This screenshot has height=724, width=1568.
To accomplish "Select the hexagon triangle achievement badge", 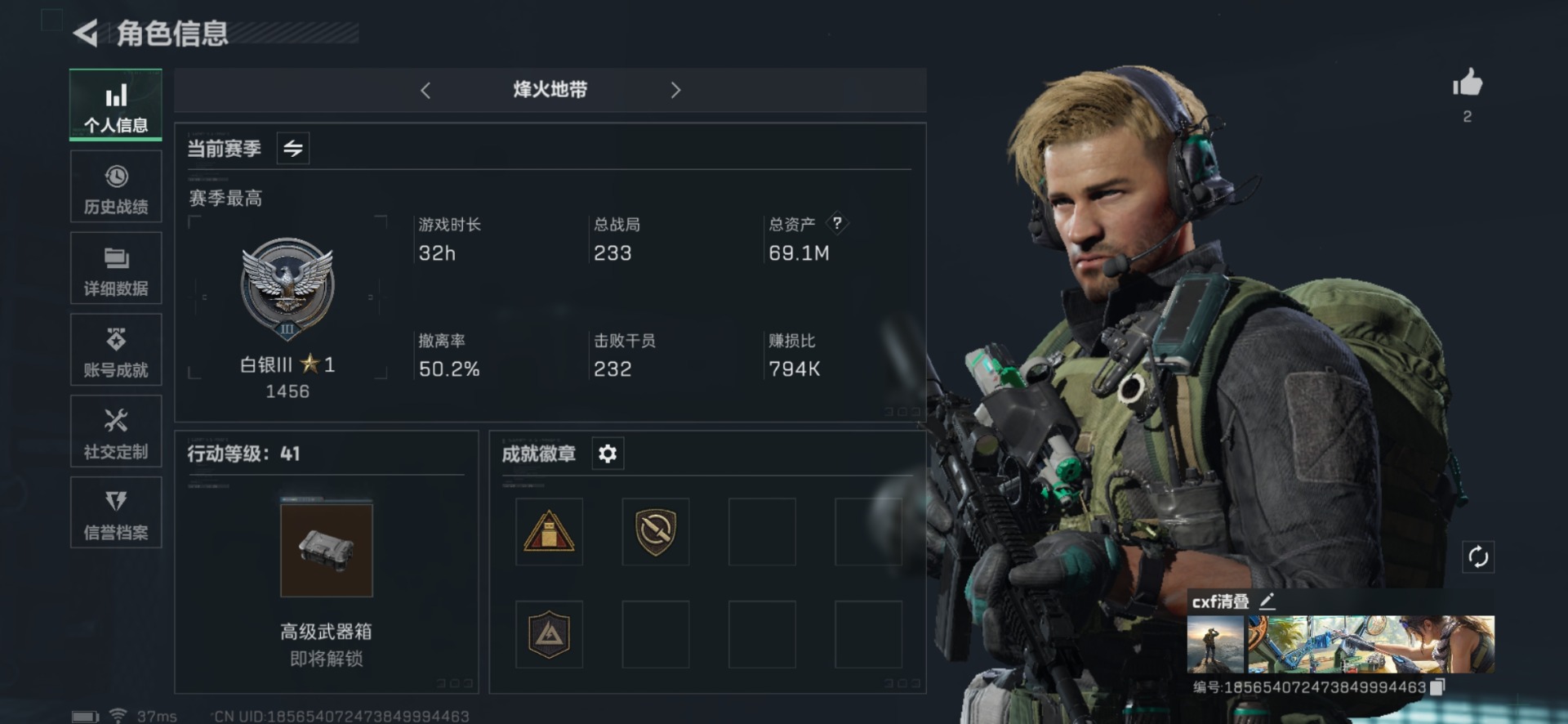I will tap(549, 634).
